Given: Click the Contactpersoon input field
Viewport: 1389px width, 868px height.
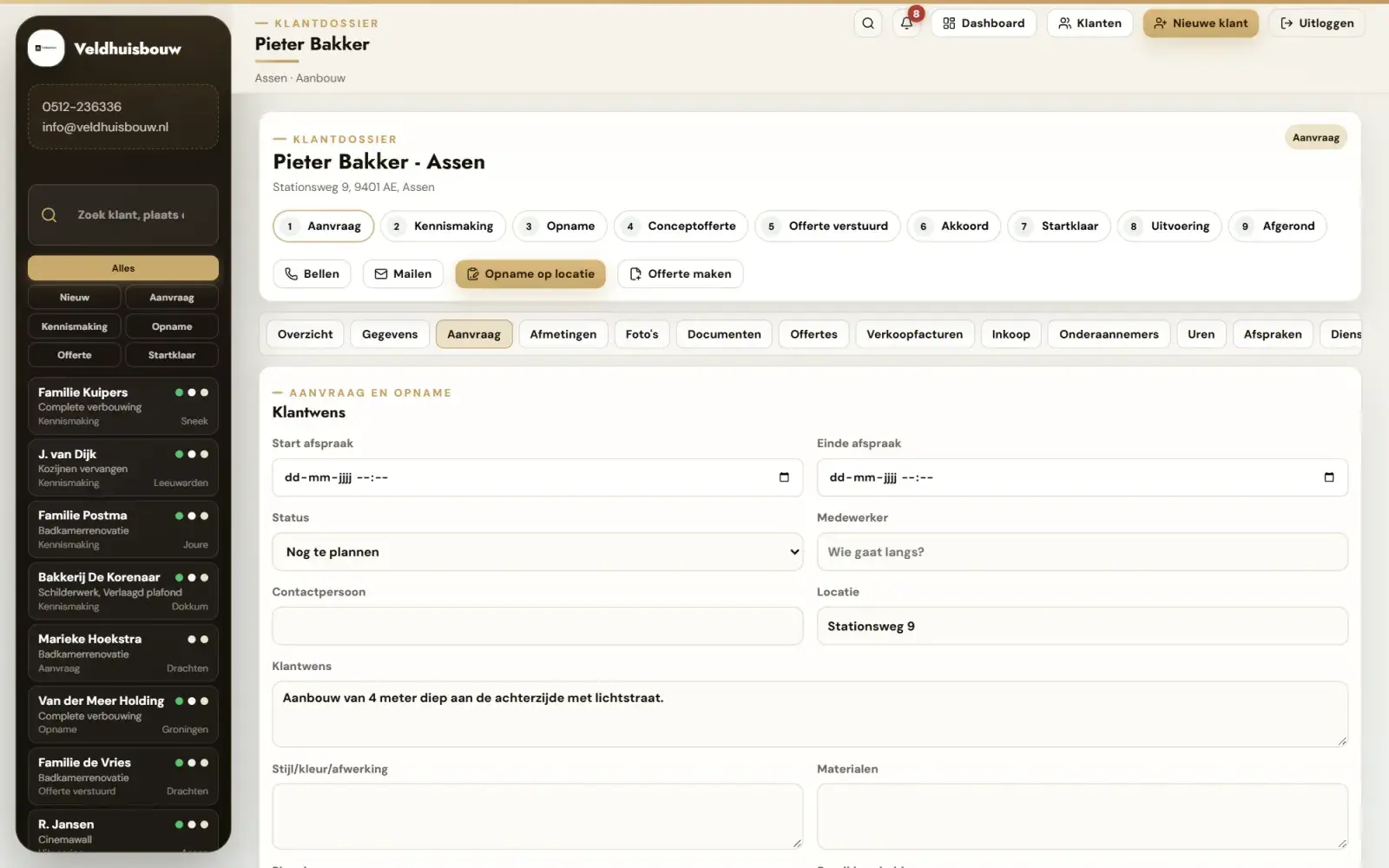Looking at the screenshot, I should tap(537, 626).
